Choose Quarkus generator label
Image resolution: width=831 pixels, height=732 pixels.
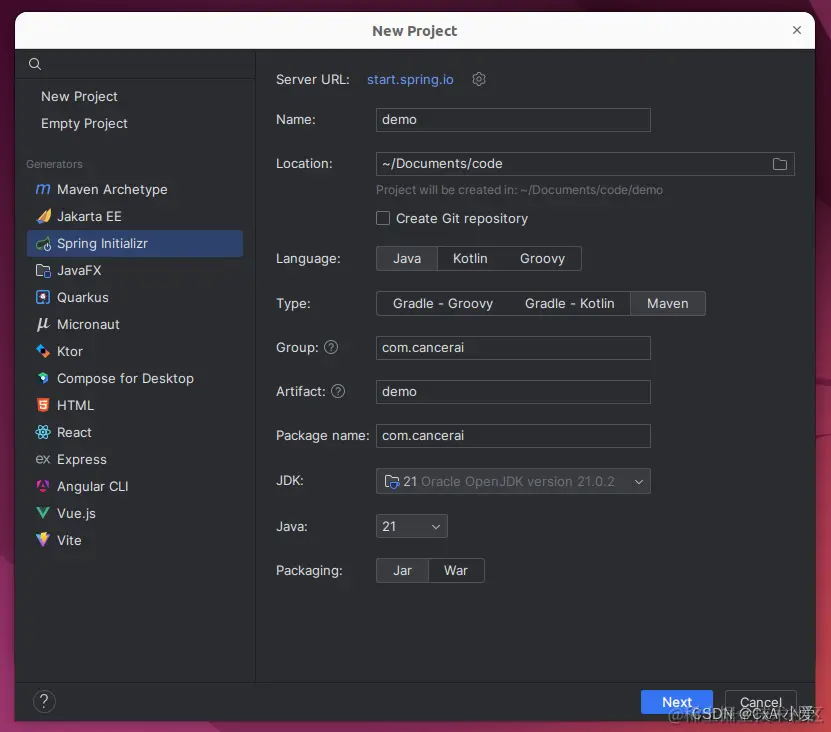point(83,297)
